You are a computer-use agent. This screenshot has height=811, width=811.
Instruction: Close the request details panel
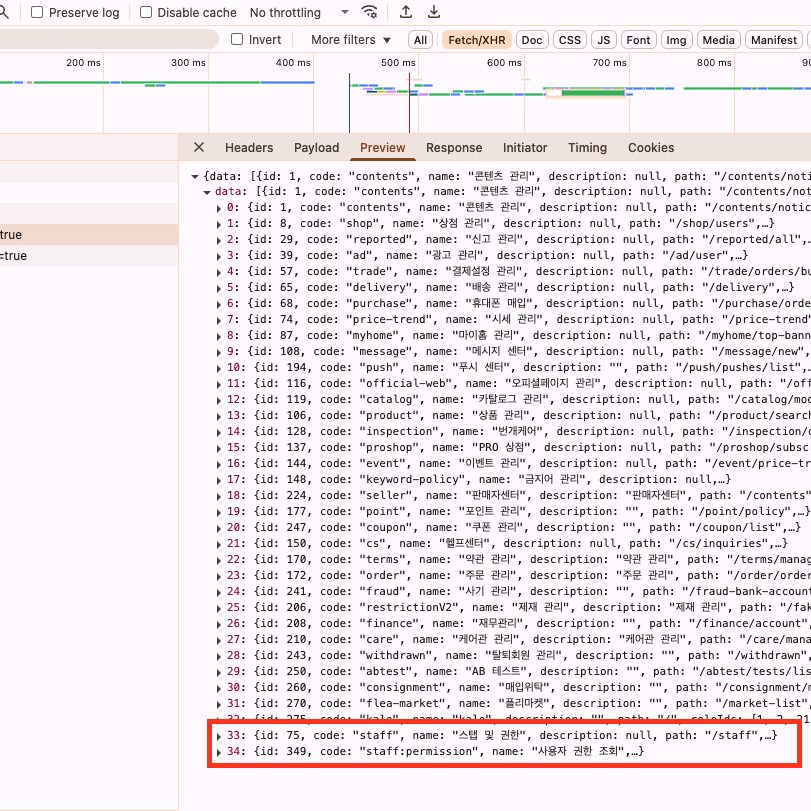click(199, 147)
